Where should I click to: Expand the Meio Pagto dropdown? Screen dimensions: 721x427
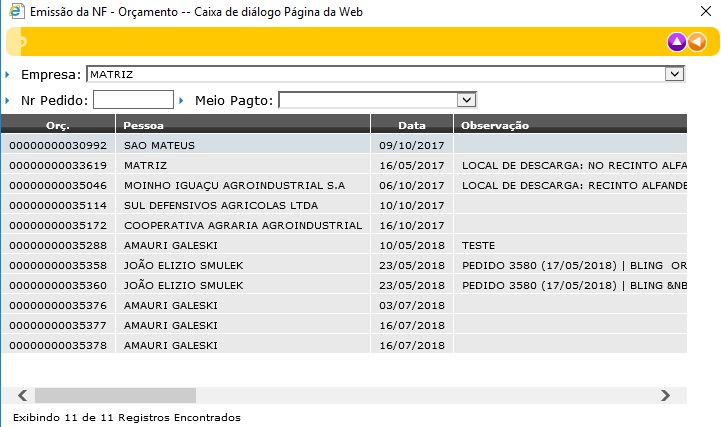[x=465, y=100]
